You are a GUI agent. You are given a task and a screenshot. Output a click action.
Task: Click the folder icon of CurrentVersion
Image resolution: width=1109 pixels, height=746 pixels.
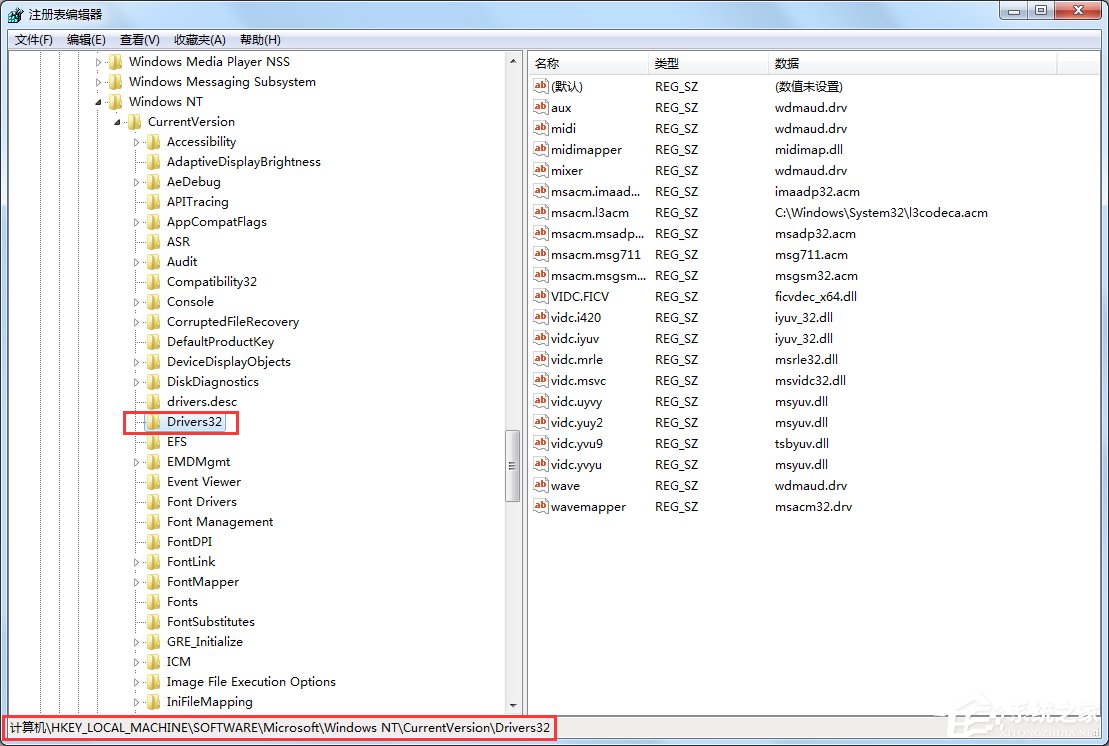tap(133, 121)
